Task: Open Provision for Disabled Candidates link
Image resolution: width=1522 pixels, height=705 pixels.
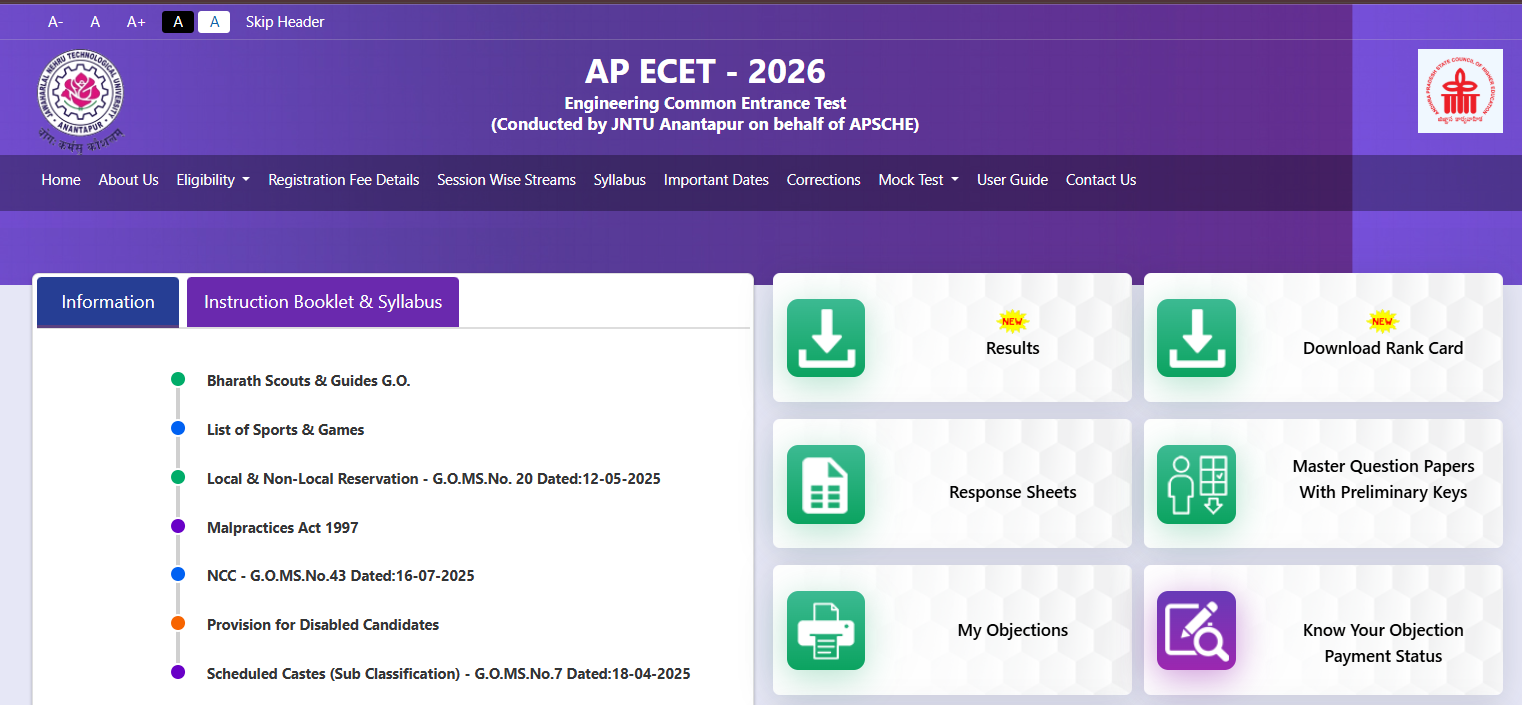Action: pos(323,625)
